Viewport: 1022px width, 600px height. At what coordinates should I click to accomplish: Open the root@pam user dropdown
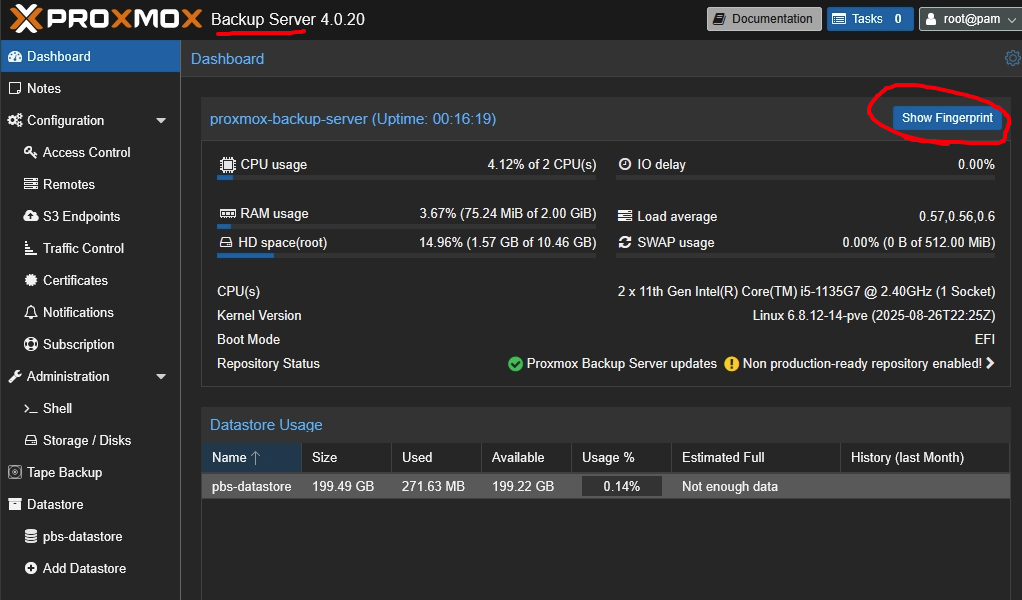[x=968, y=19]
